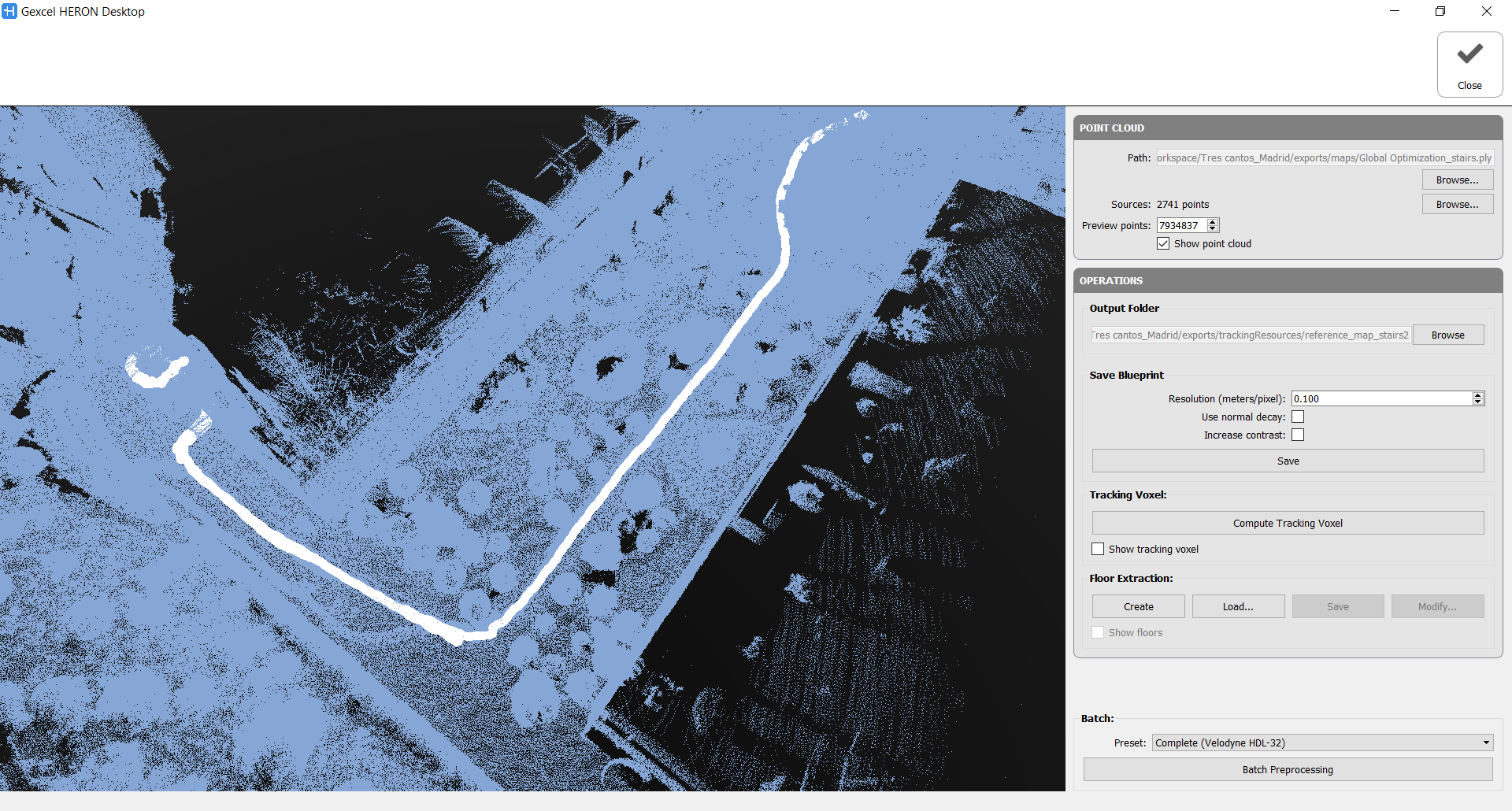The height and width of the screenshot is (811, 1512).
Task: Browse for the Output Folder
Action: (x=1447, y=335)
